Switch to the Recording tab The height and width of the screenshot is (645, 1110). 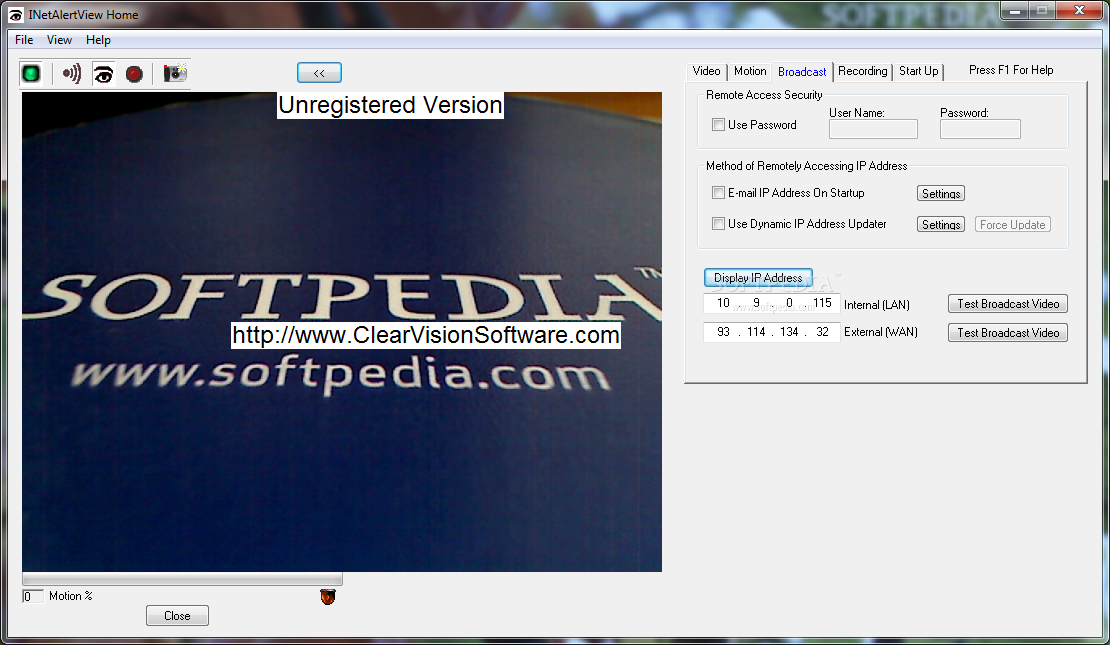[862, 71]
